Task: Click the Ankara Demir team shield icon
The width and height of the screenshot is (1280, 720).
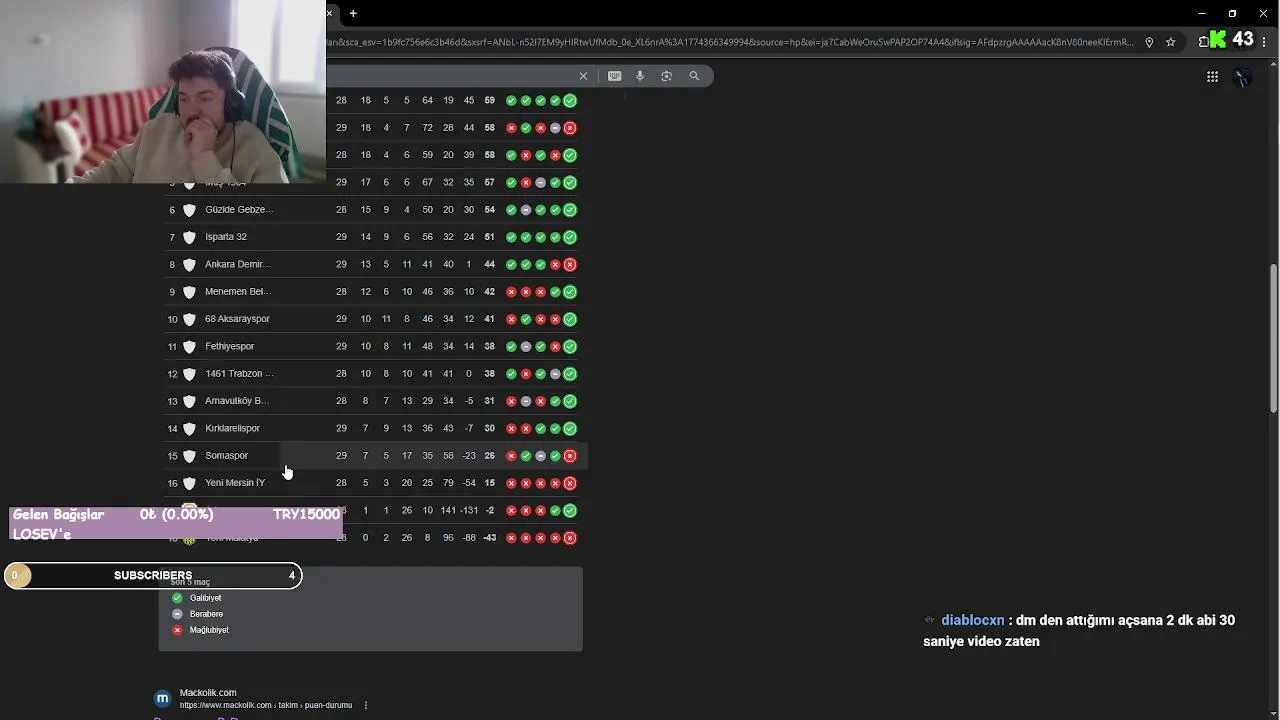Action: (x=189, y=264)
